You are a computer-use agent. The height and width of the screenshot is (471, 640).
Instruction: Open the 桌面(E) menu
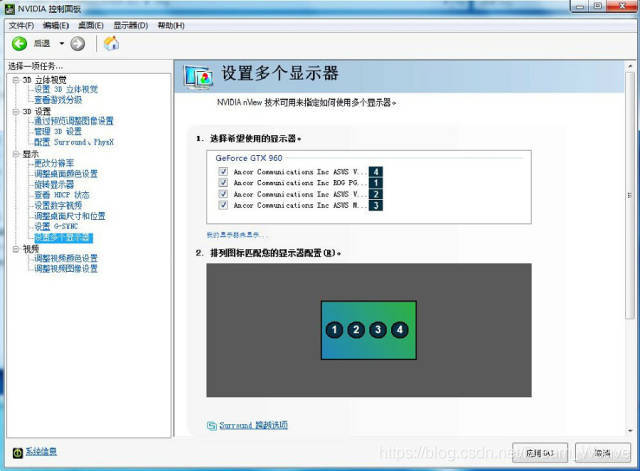click(x=91, y=25)
